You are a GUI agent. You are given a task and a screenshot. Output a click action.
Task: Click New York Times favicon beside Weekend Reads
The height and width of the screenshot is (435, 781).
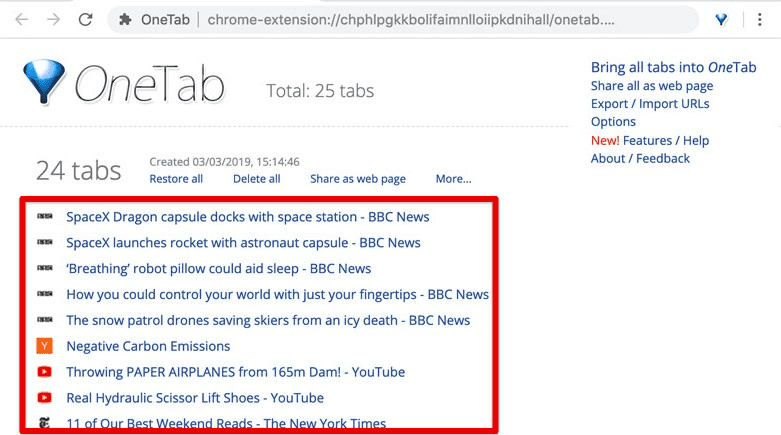click(x=44, y=423)
